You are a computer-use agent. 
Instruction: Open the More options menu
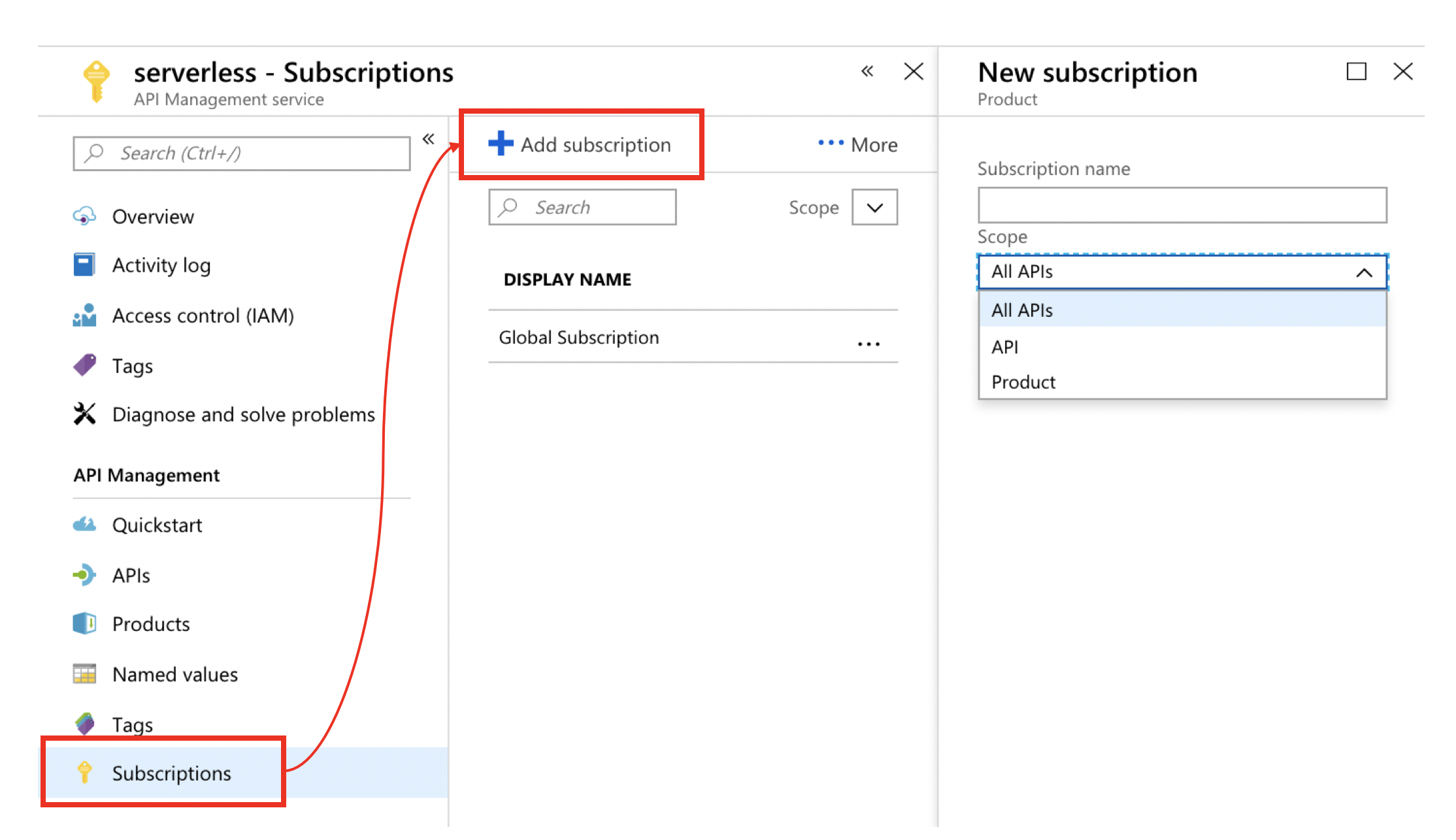click(857, 144)
